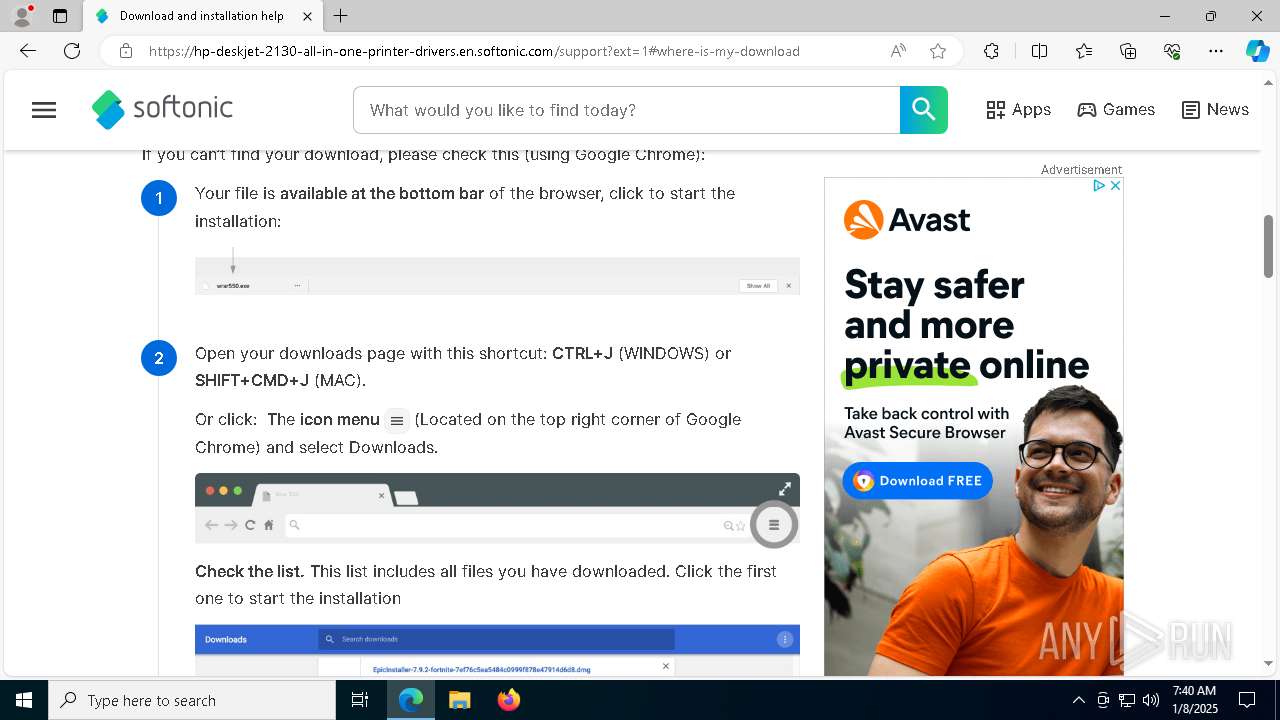This screenshot has height=720, width=1280.
Task: Close the Avast advertisement
Action: coord(1115,186)
